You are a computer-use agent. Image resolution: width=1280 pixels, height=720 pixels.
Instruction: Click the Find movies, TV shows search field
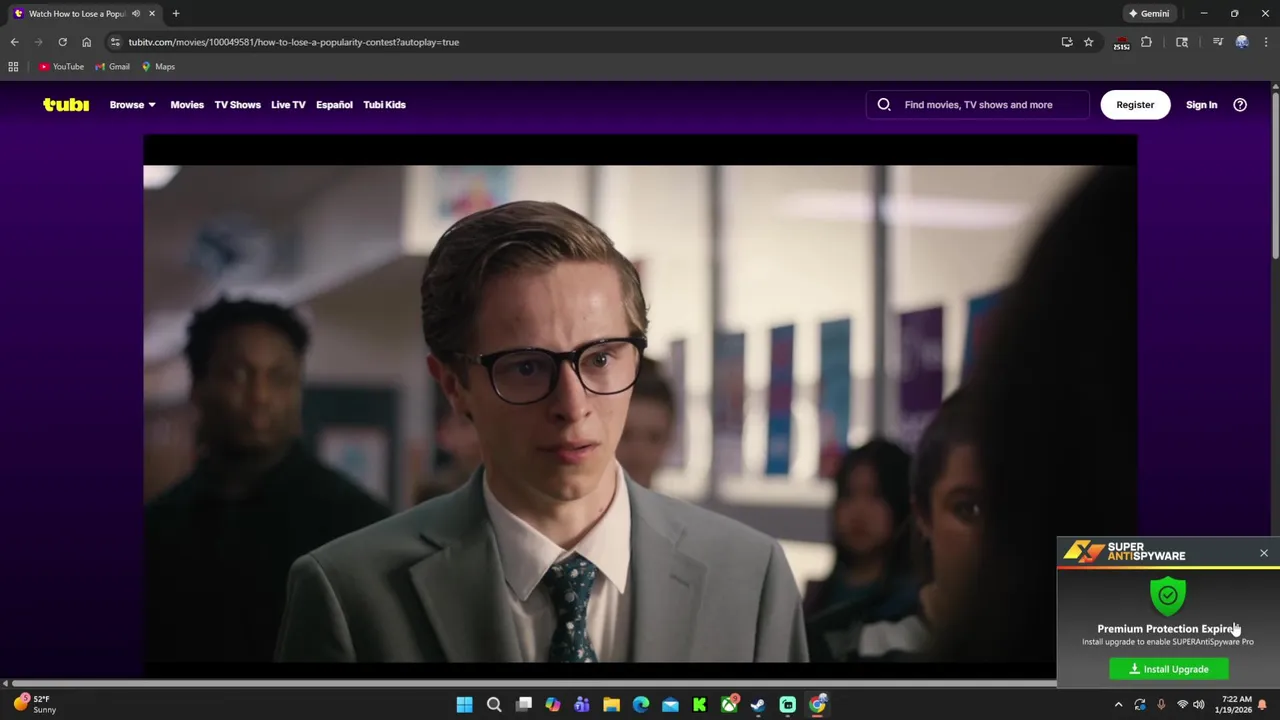978,104
